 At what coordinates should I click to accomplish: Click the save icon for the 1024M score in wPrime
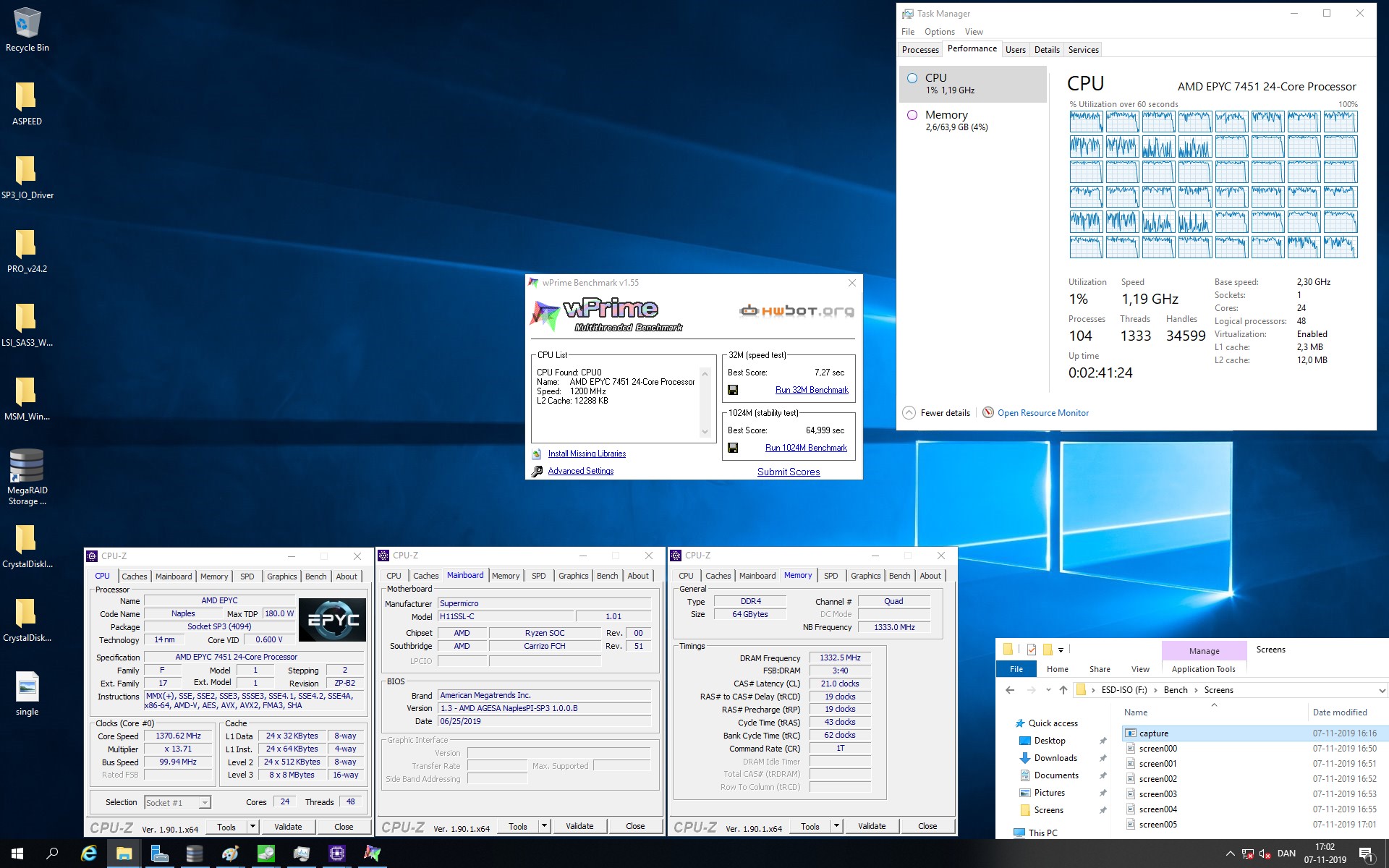point(733,448)
